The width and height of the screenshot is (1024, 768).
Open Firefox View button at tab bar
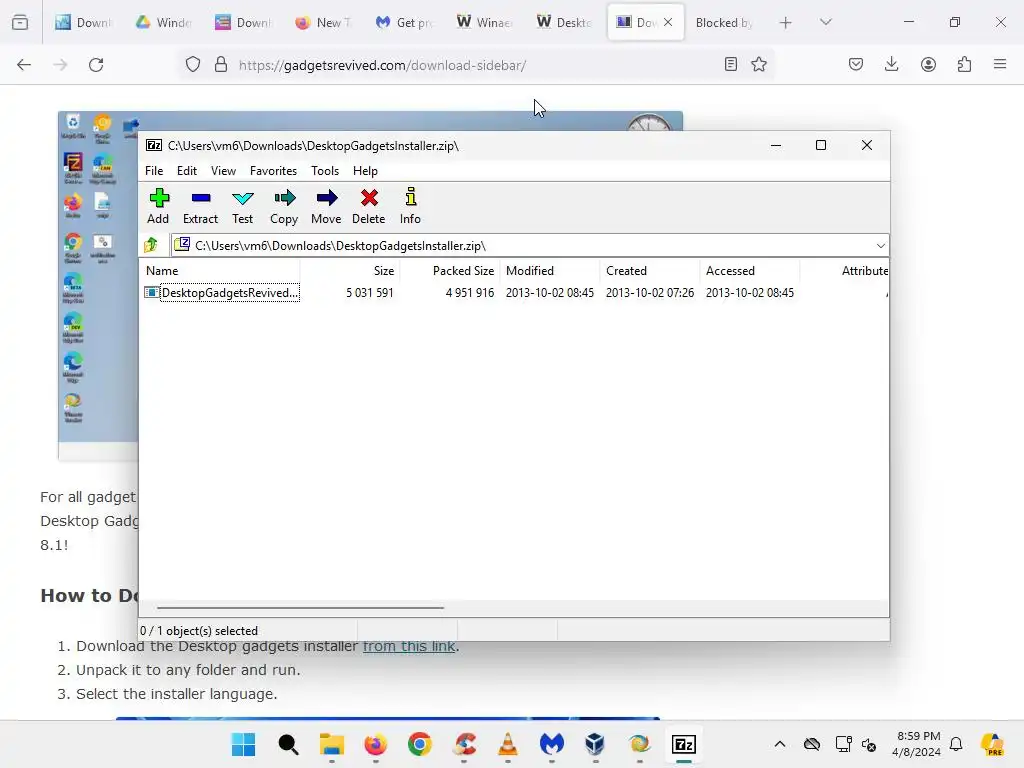(20, 22)
